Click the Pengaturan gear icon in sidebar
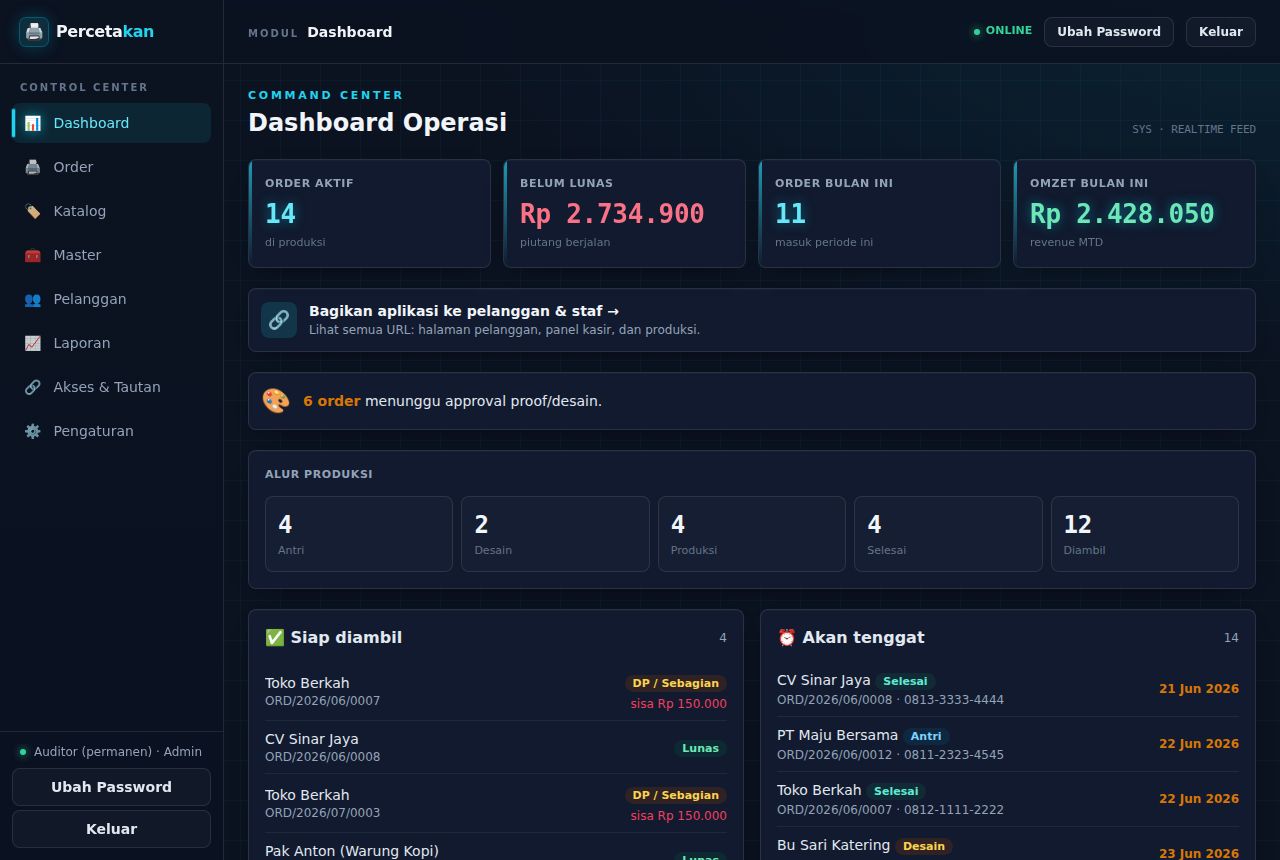 (x=33, y=431)
